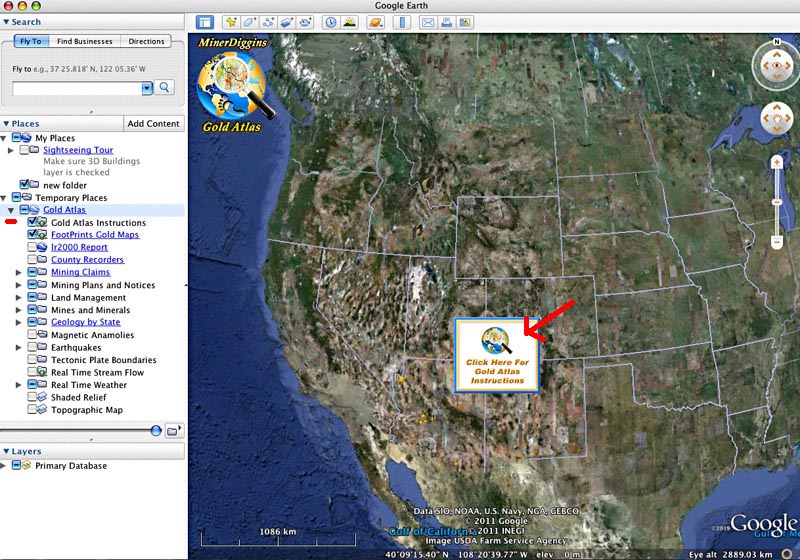Image resolution: width=800 pixels, height=560 pixels.
Task: Select the Mines and Minerals item
Action: click(x=90, y=310)
